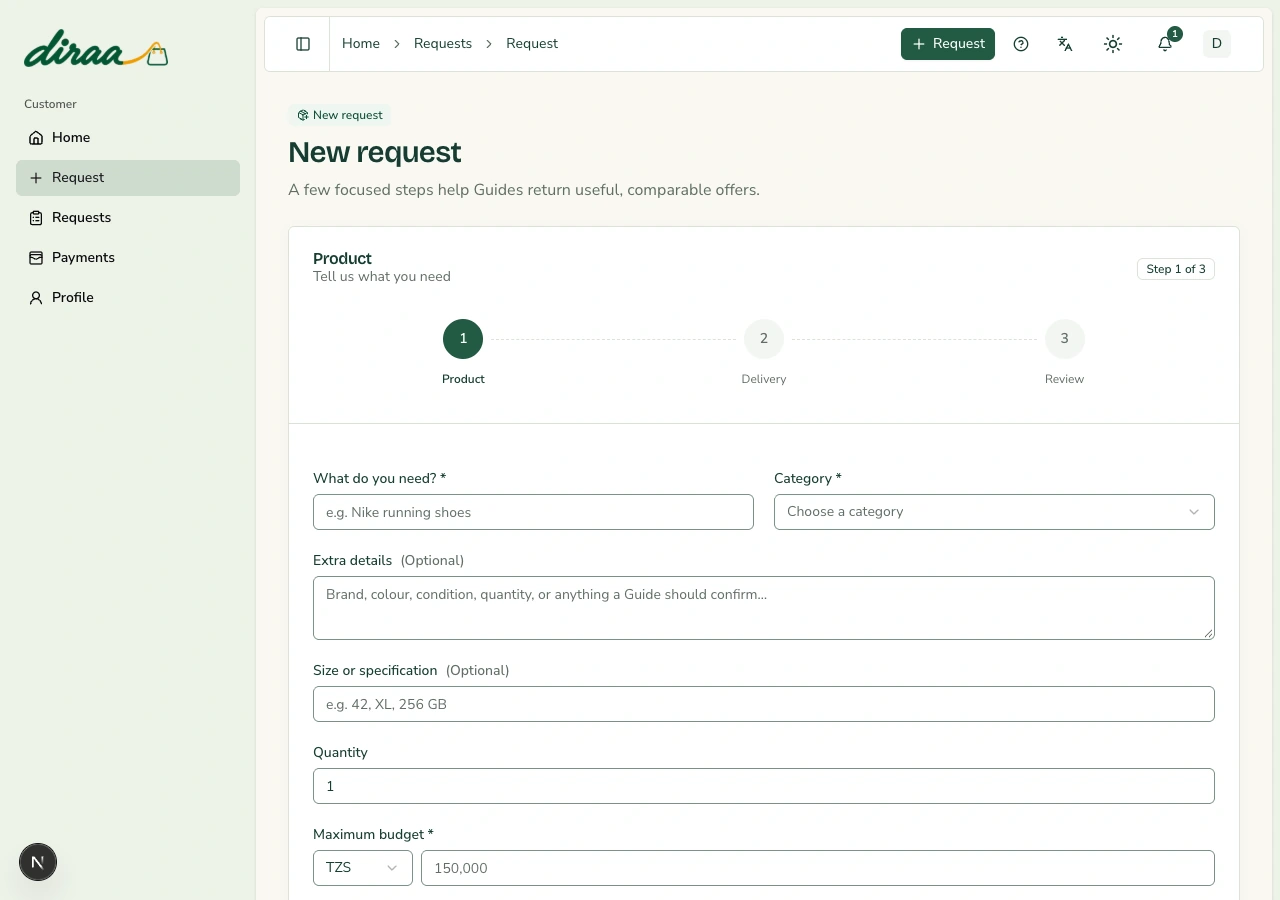Go to Home in the sidebar
Viewport: 1280px width, 900px height.
point(128,138)
